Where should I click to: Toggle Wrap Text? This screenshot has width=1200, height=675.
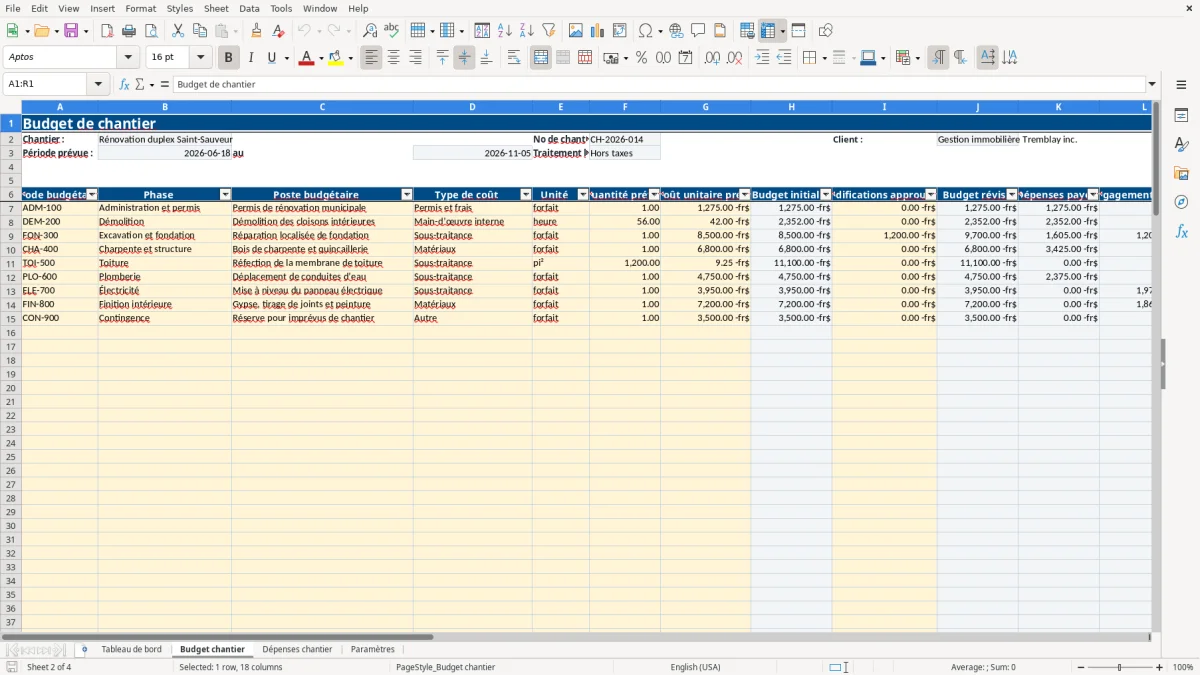(514, 58)
